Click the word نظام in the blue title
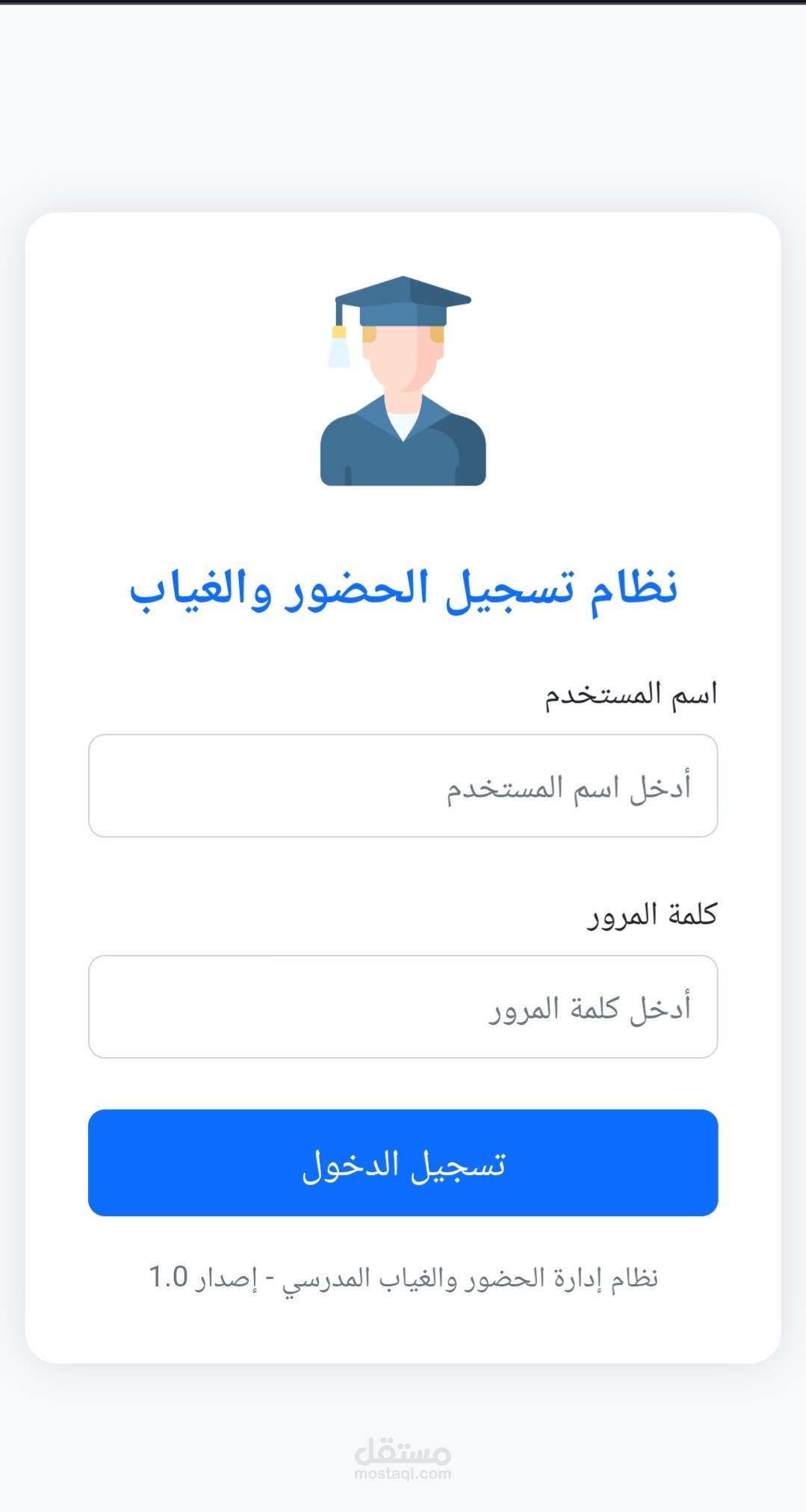 [635, 589]
